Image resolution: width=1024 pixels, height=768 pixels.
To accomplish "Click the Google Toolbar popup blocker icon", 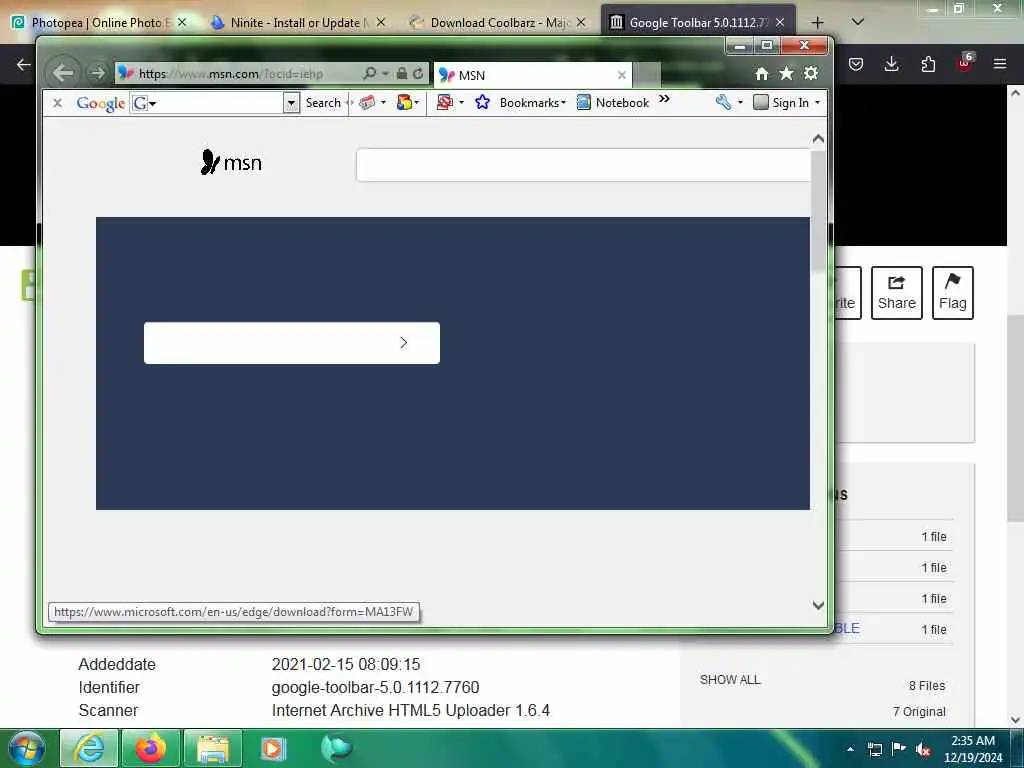I will (x=445, y=103).
